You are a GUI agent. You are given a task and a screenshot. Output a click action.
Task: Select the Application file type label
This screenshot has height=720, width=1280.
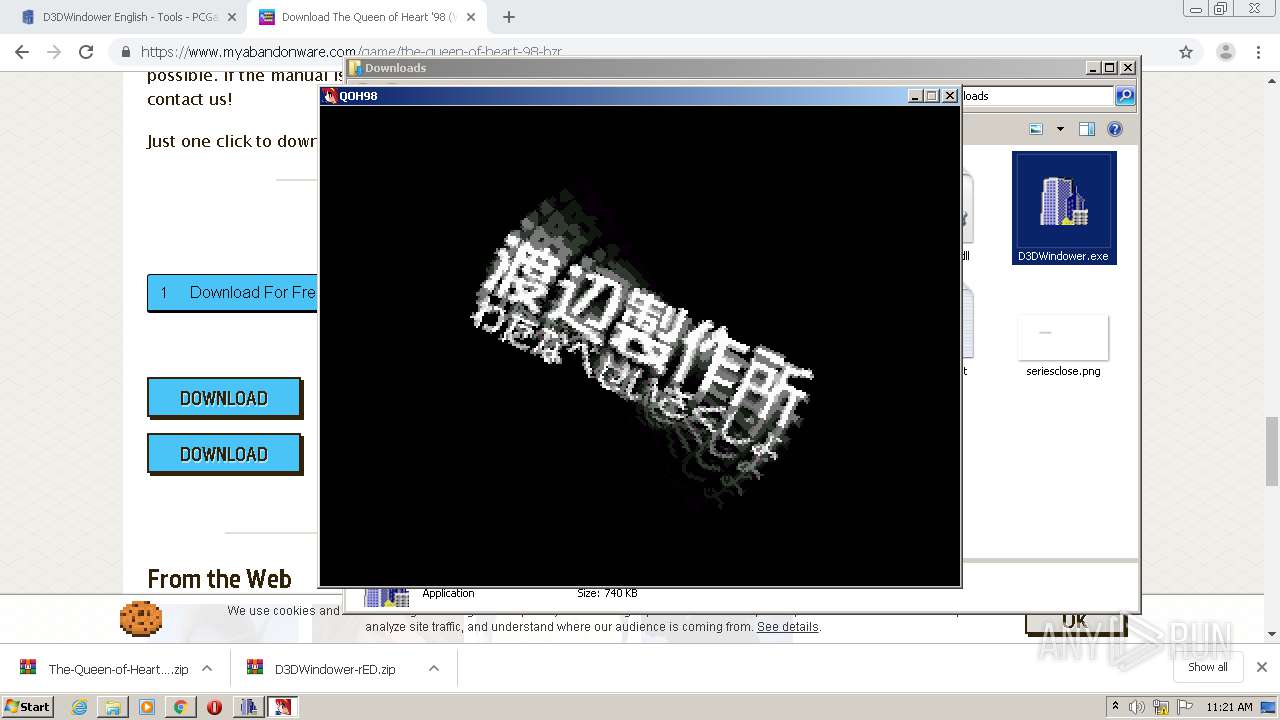(448, 593)
